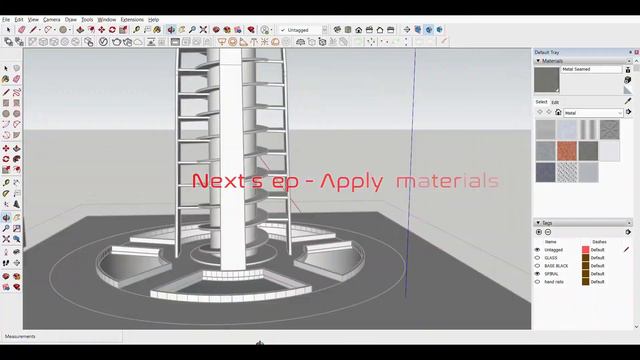The height and width of the screenshot is (360, 640).
Task: Click the Name column header in Tags
Action: 550,242
